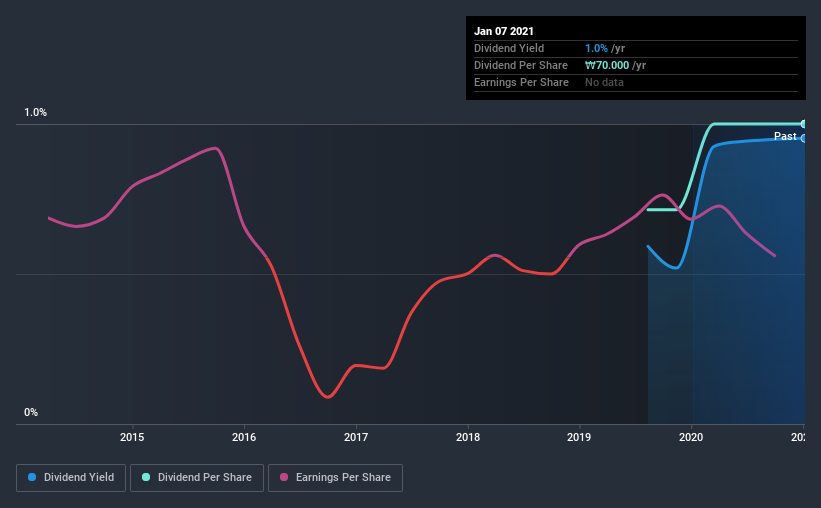
Task: Click the teal Dividend Per Share legend dot
Action: click(146, 477)
